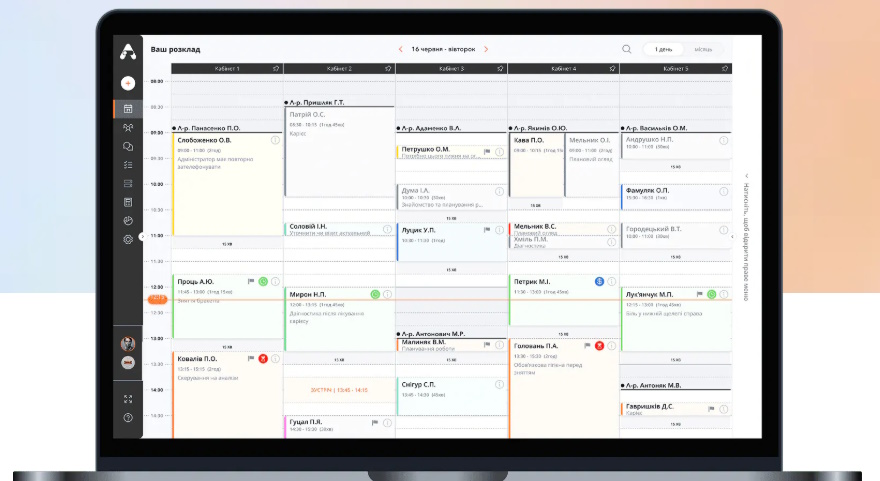The width and height of the screenshot is (880, 481).
Task: Pin the Кабінет 1 column
Action: pos(276,69)
